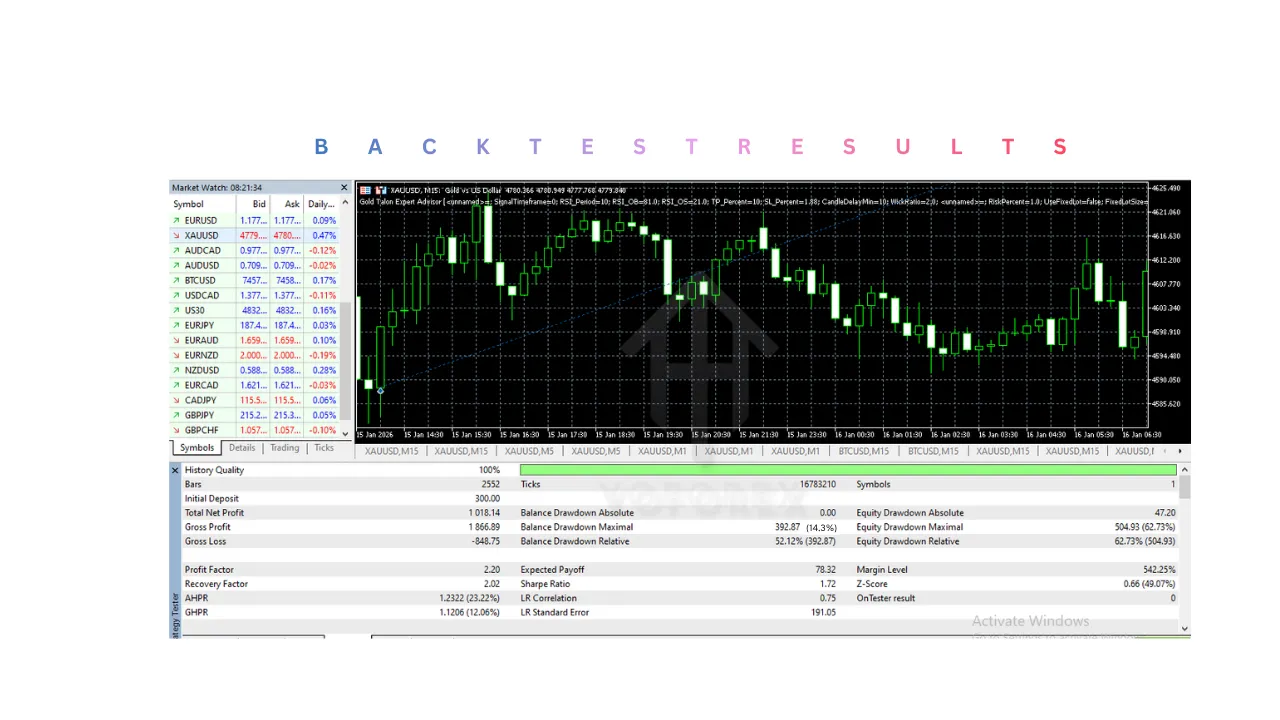This screenshot has height=720, width=1280.
Task: Click the chart tabs scroll-right arrow
Action: pyautogui.click(x=1180, y=451)
